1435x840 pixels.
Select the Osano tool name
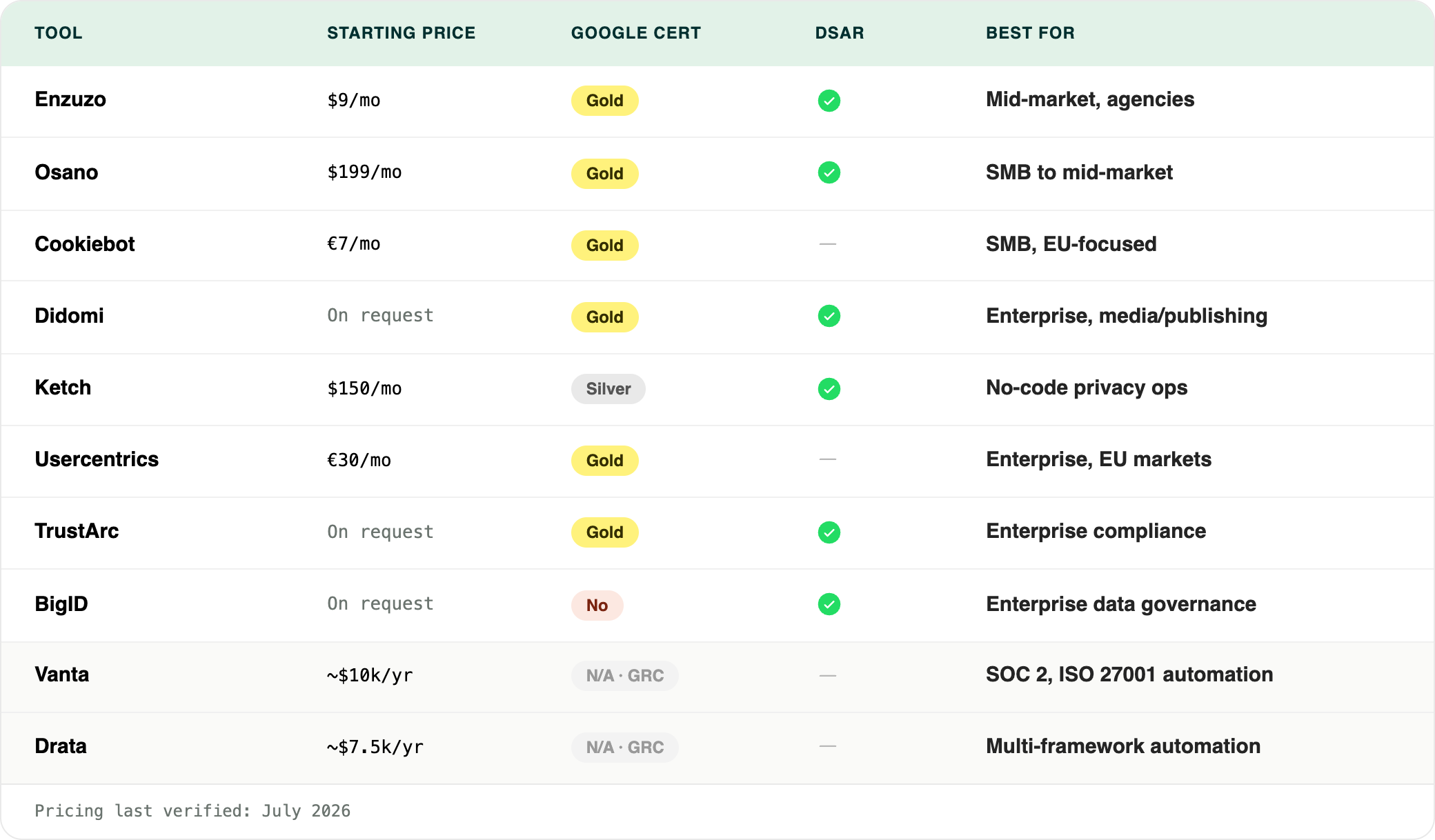tap(66, 172)
